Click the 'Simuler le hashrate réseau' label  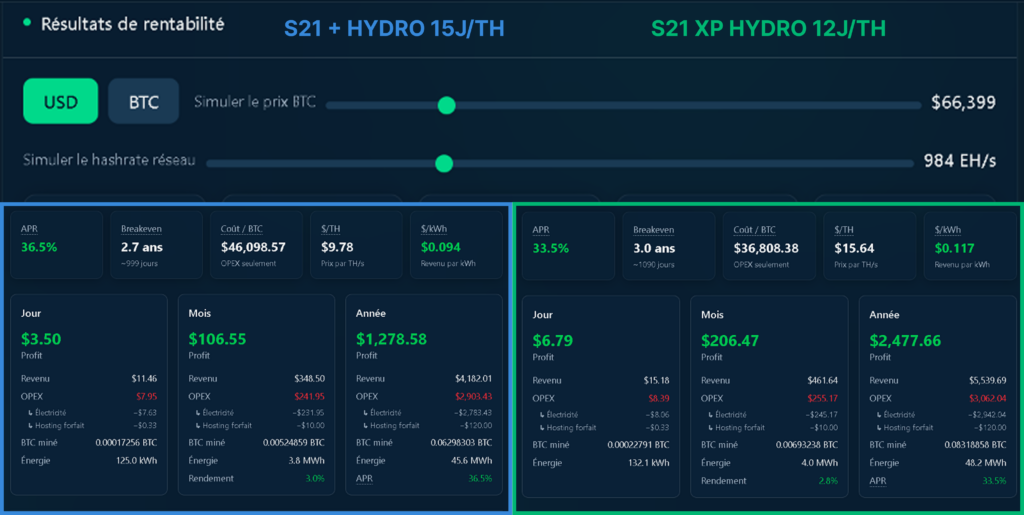(109, 161)
